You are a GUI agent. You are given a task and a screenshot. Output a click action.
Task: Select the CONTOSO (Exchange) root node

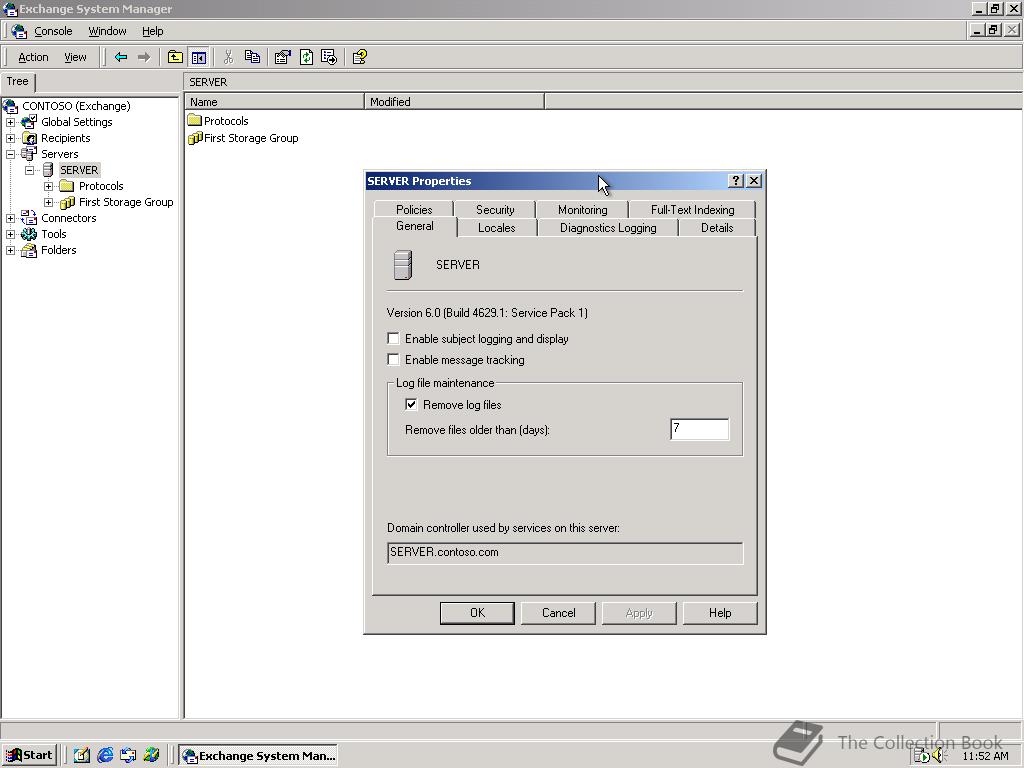(76, 106)
